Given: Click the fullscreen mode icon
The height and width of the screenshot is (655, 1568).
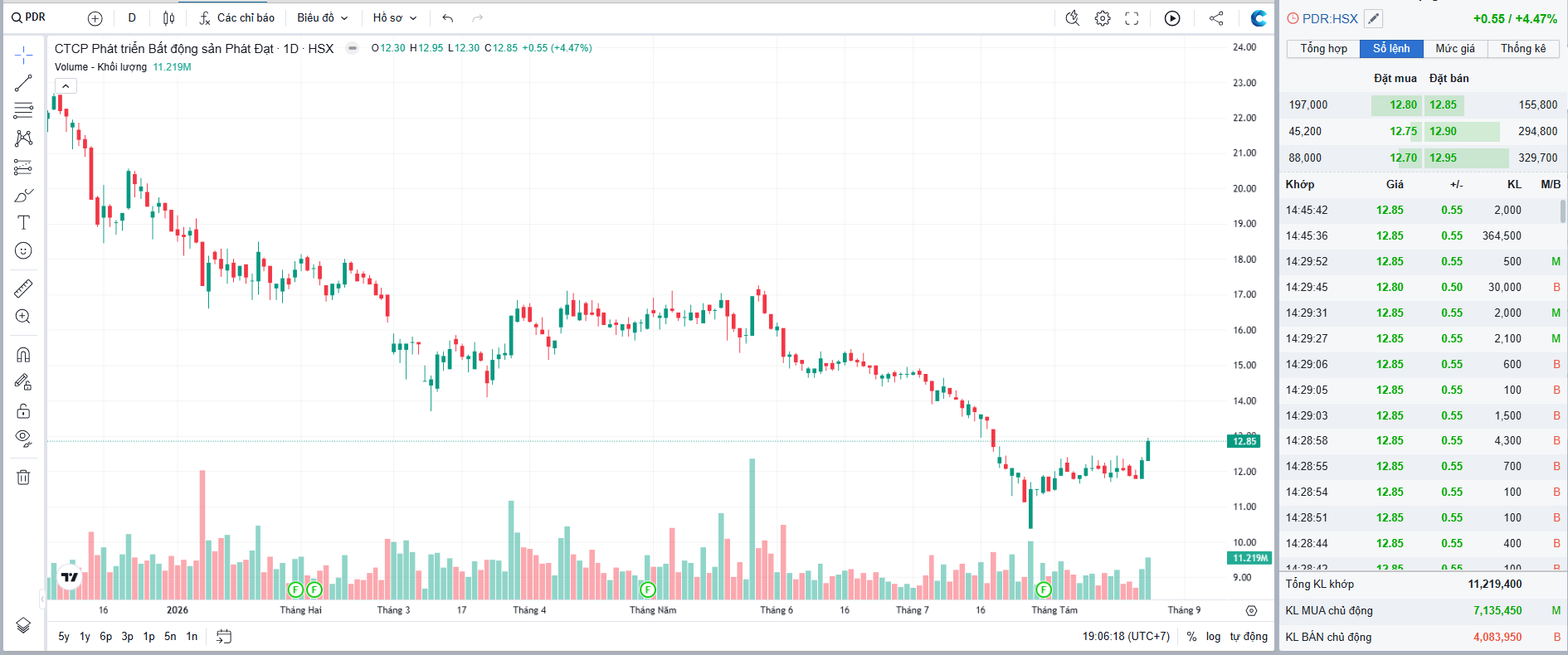Looking at the screenshot, I should point(1132,18).
